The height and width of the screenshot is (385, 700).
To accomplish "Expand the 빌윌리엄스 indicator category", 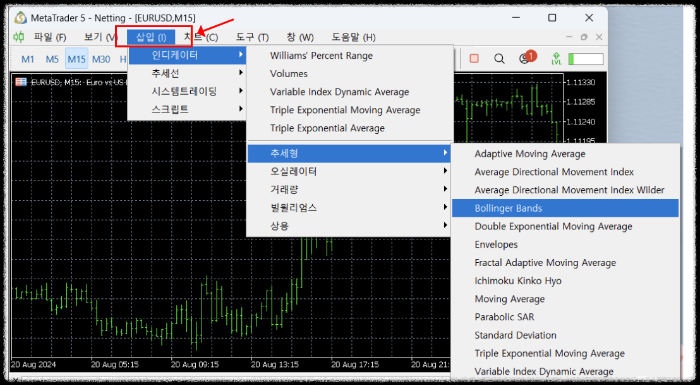I will click(x=349, y=208).
